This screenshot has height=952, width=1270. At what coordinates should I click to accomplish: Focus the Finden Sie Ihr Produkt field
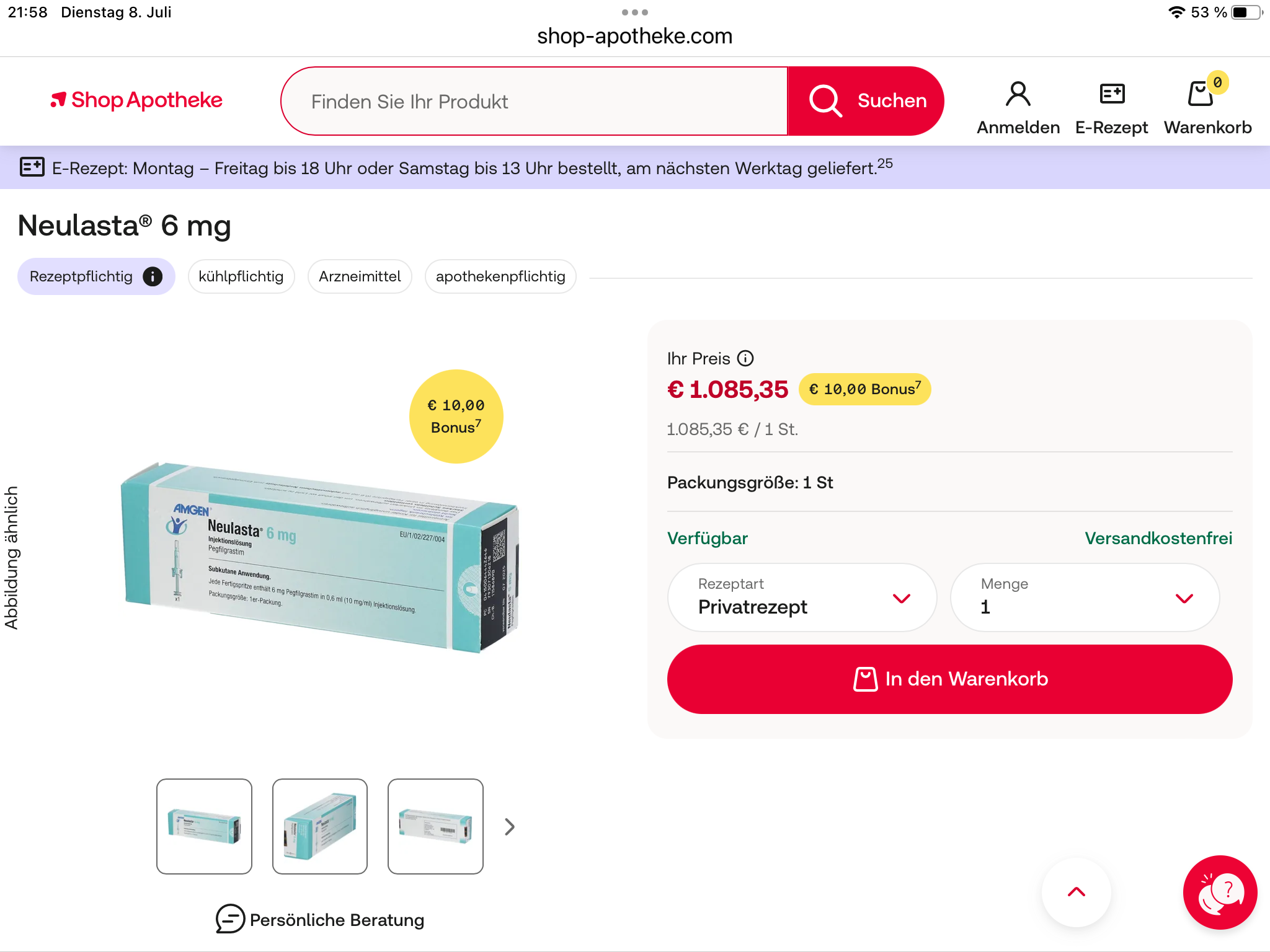click(535, 102)
